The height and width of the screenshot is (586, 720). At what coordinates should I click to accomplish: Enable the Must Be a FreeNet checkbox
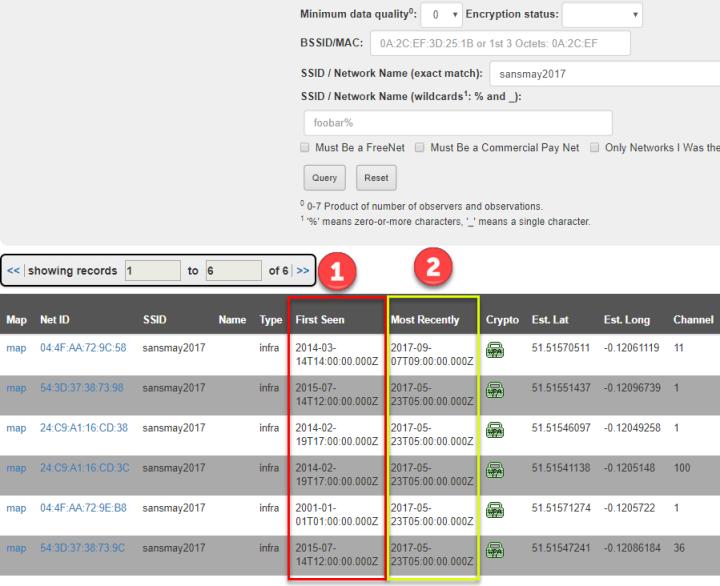(306, 147)
